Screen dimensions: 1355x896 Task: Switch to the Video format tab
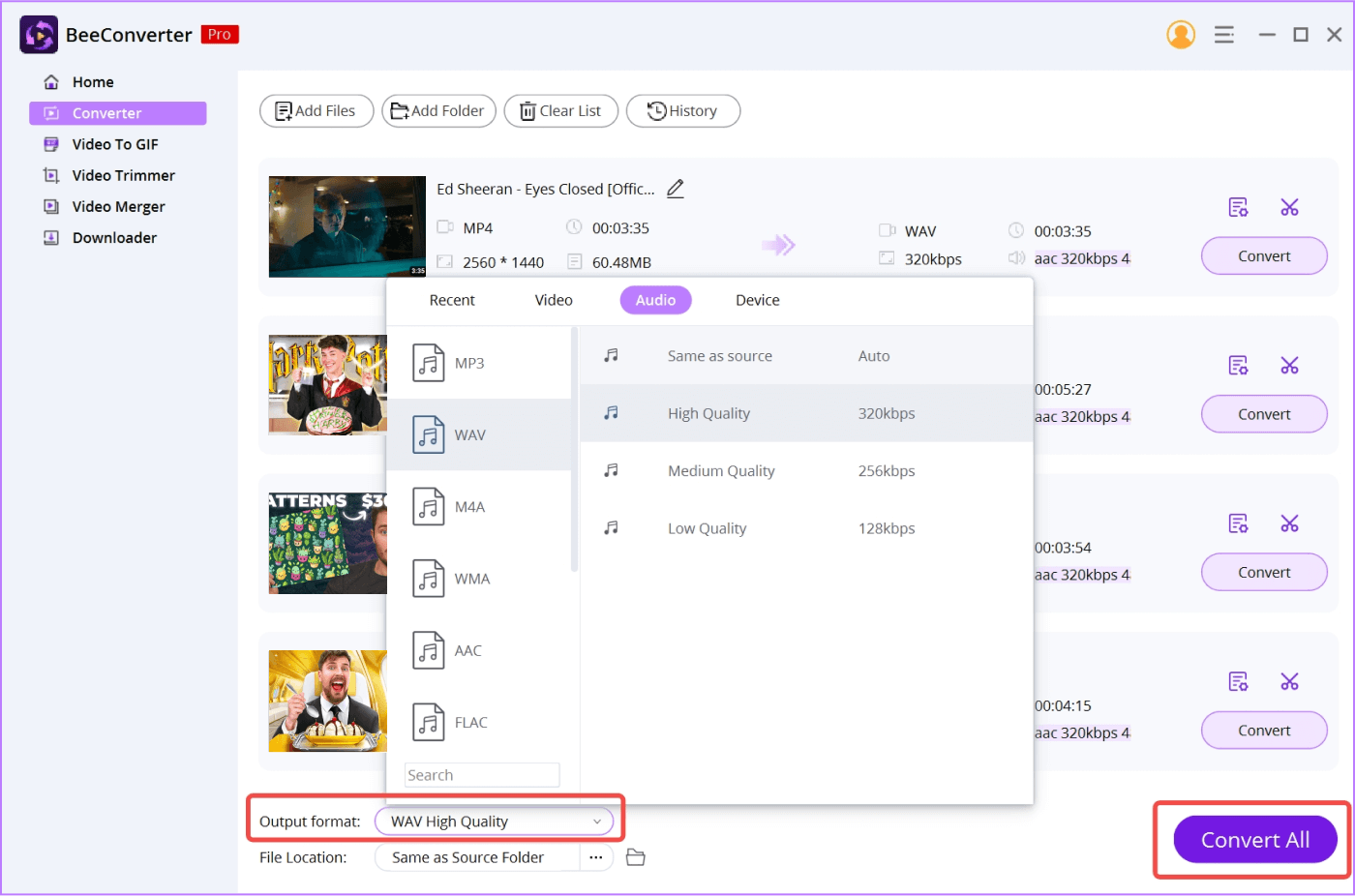click(554, 300)
